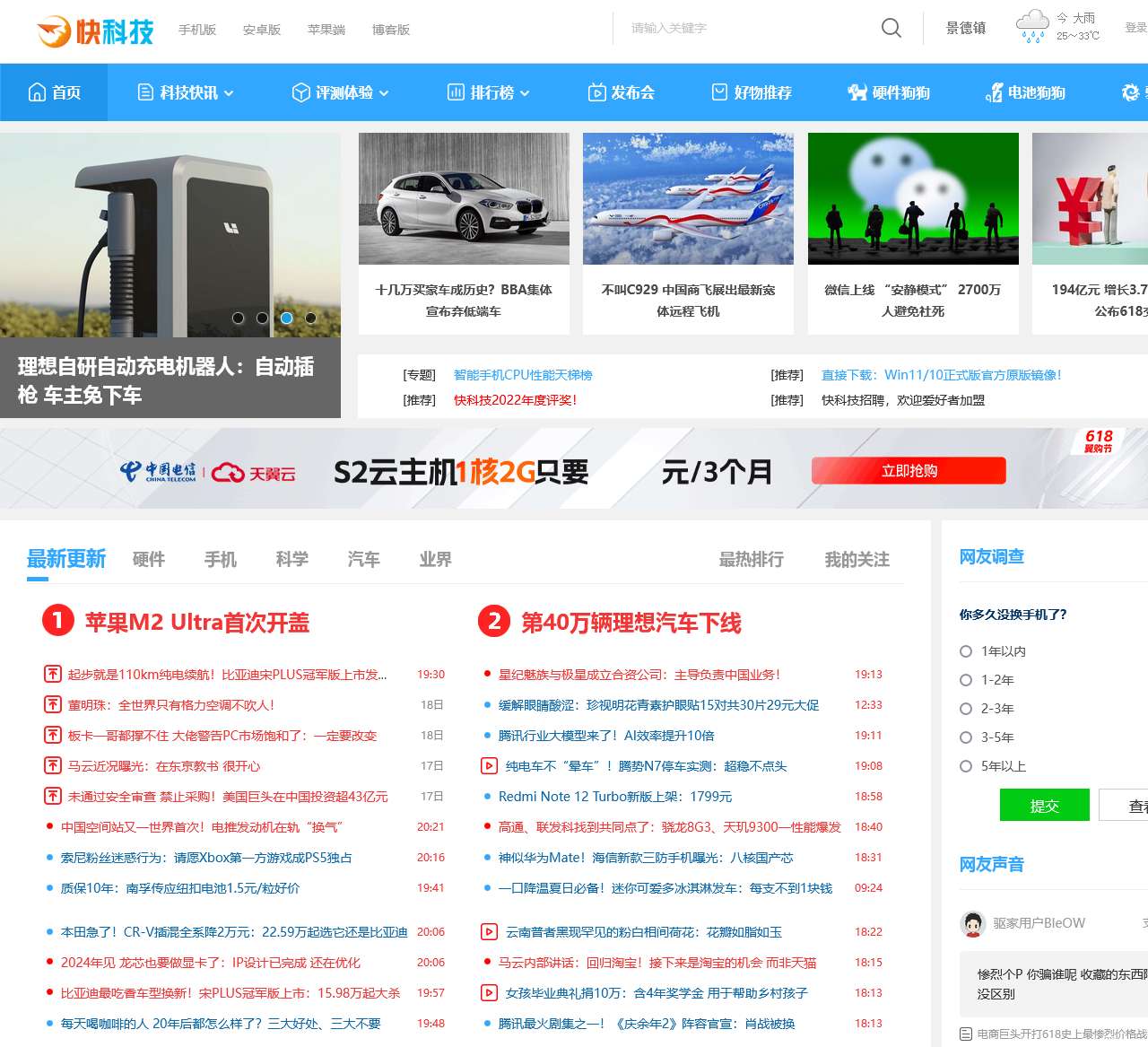Select the 5年以上 radio option
This screenshot has width=1148, height=1047.
pyautogui.click(x=966, y=766)
